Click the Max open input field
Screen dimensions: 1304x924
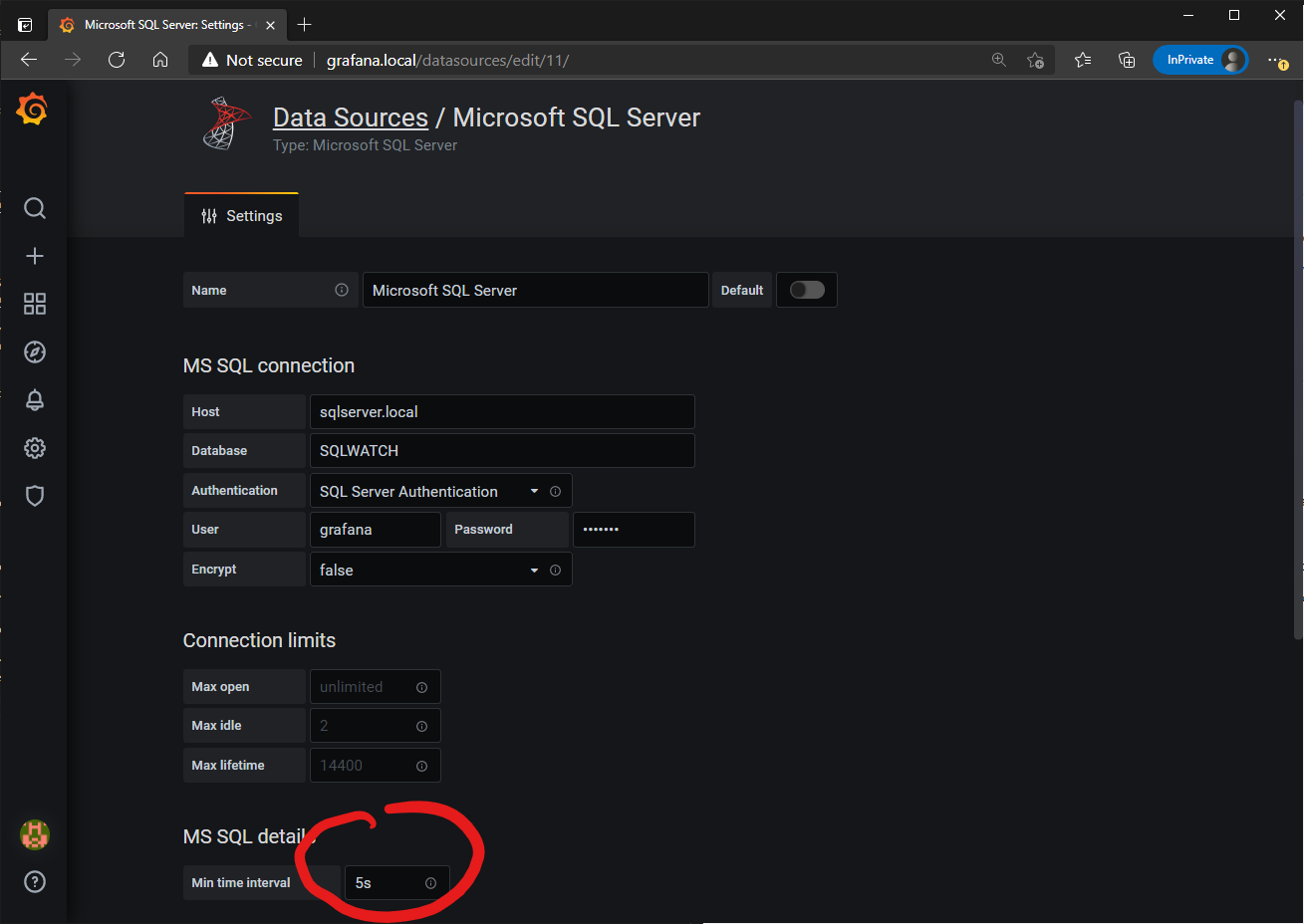pyautogui.click(x=376, y=687)
